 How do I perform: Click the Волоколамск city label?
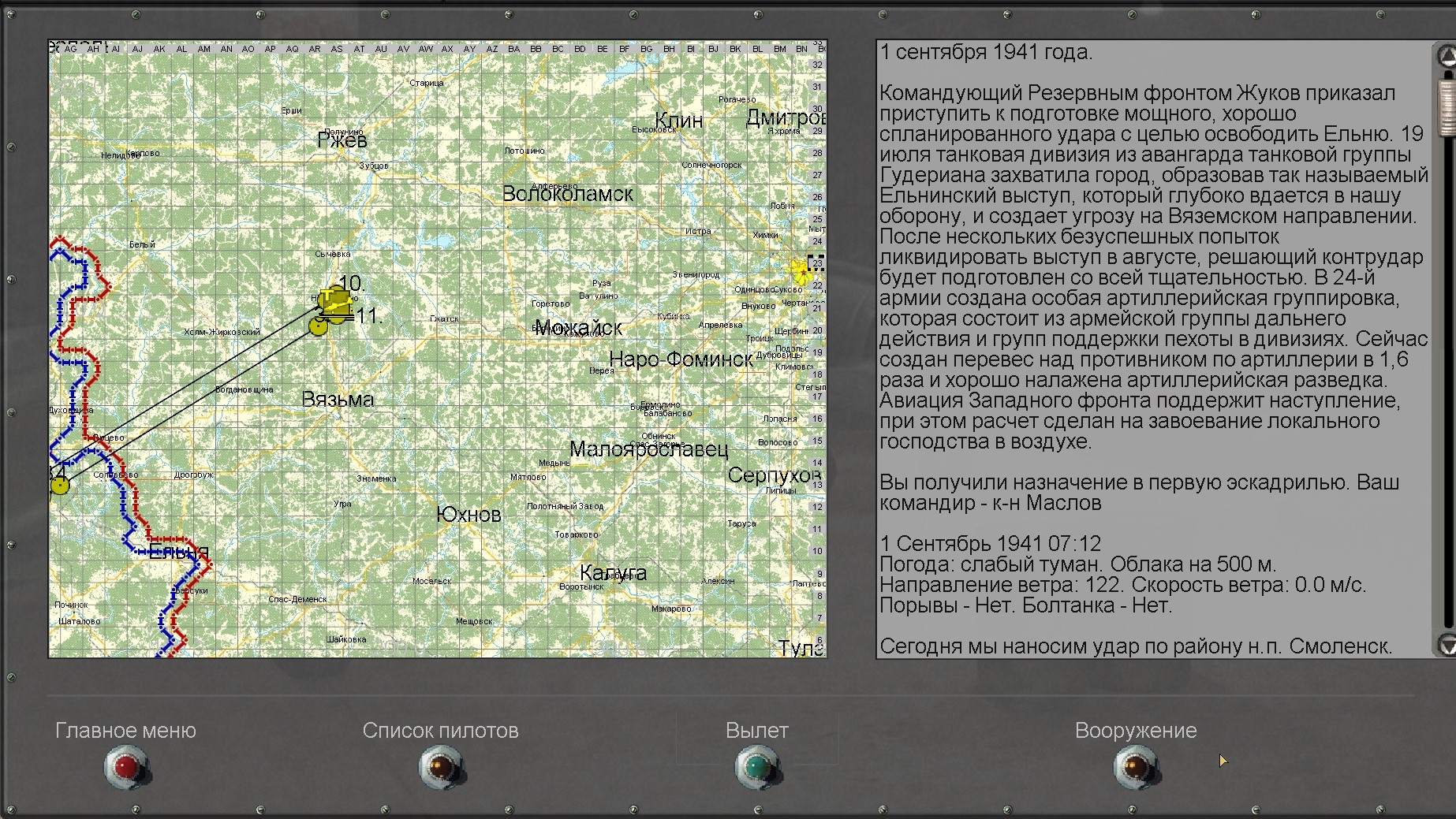pos(568,194)
